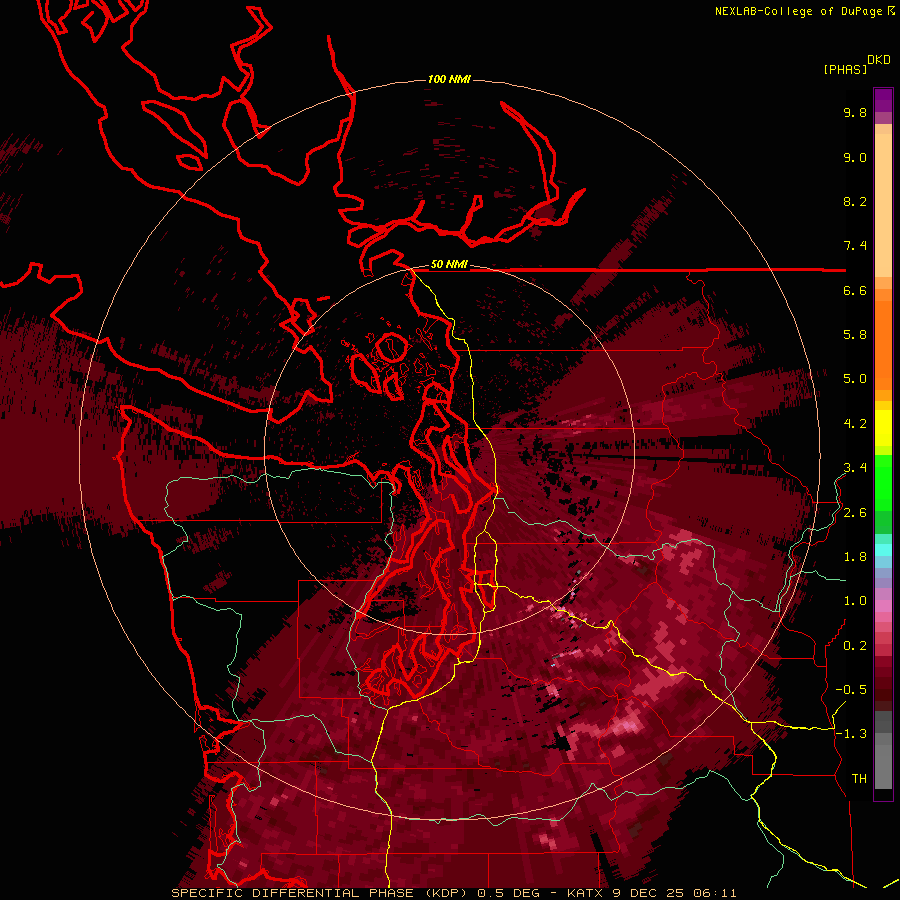Select the 9.0 scale value
Viewport: 900px width, 900px height.
click(855, 157)
